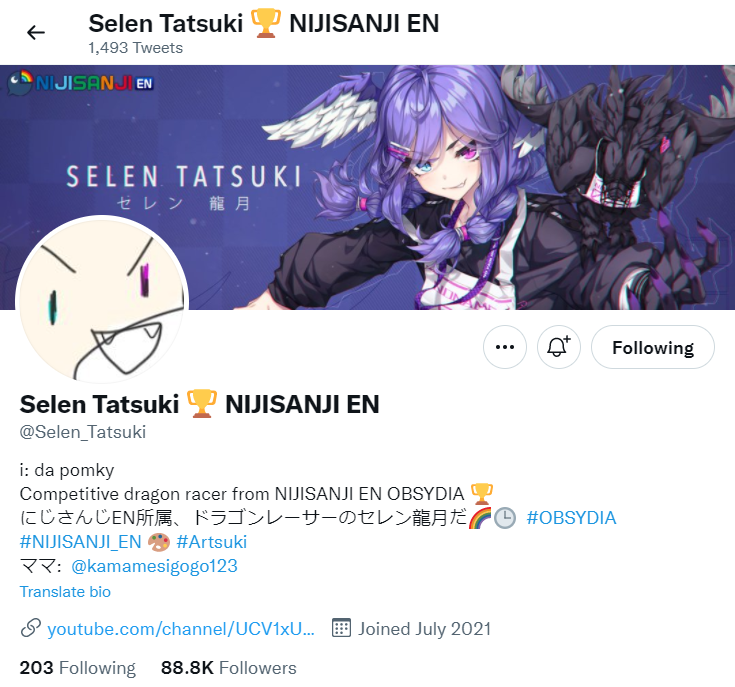Image resolution: width=735 pixels, height=687 pixels.
Task: Open the #NIJISANJI_EN hashtag link
Action: click(80, 542)
